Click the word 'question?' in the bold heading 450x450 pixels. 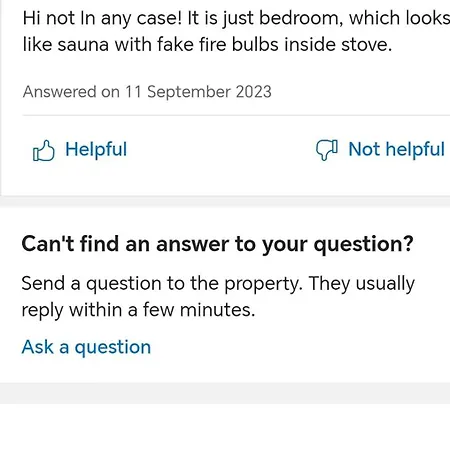click(x=364, y=245)
